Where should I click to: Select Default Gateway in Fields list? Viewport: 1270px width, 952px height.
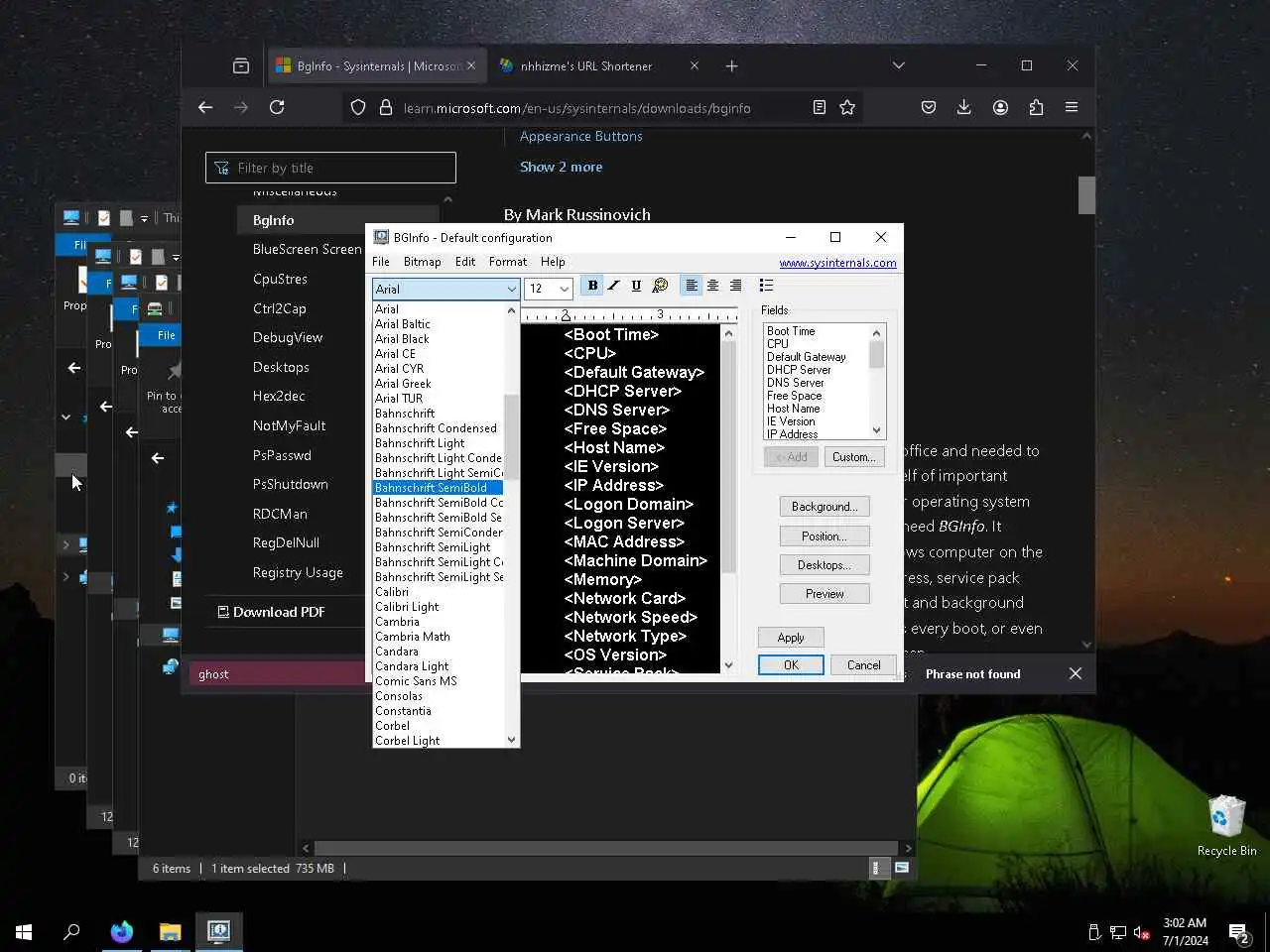pos(806,357)
